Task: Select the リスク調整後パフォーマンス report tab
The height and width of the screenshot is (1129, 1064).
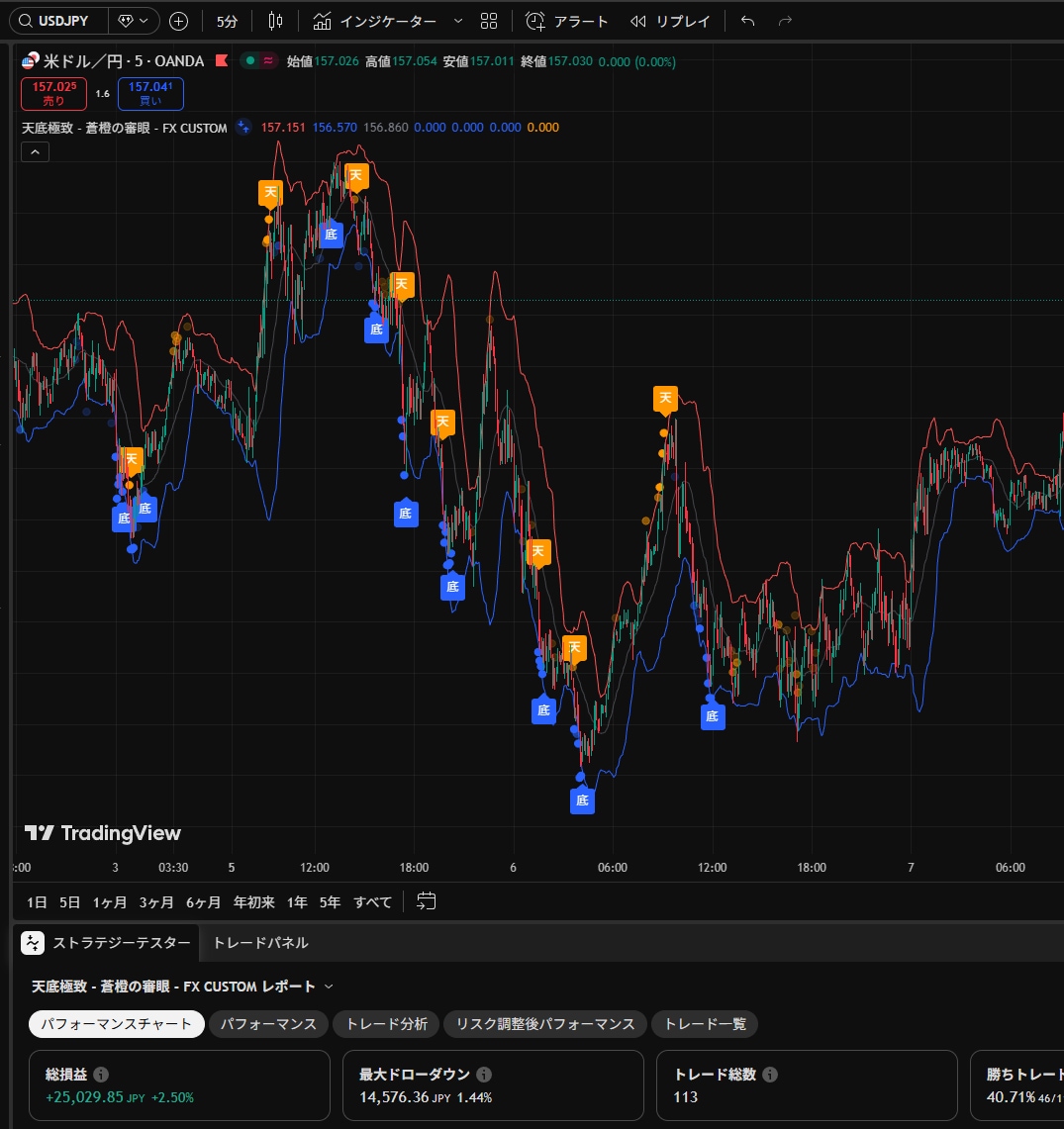Action: pos(545,1024)
